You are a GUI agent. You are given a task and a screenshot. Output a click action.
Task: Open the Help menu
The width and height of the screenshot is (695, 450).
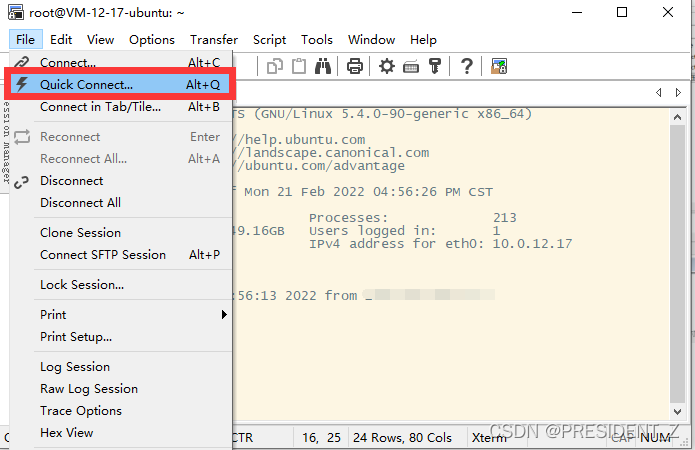(x=423, y=39)
